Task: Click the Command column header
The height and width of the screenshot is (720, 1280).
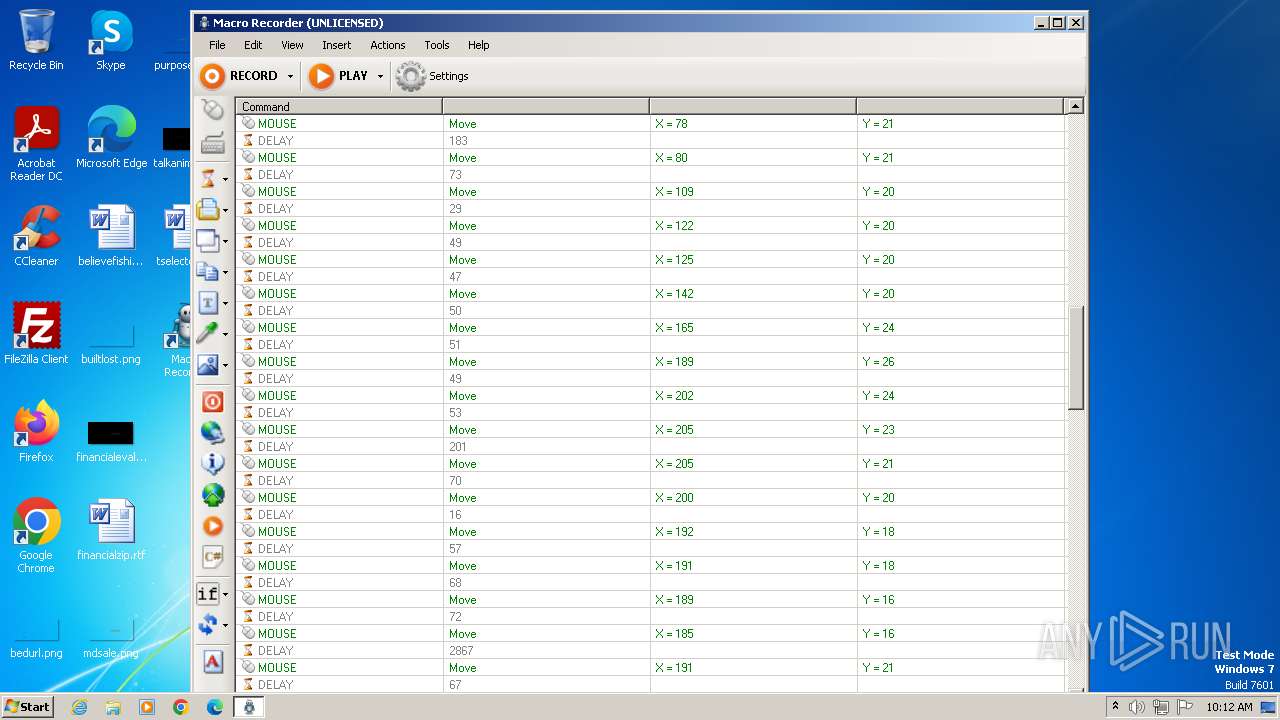Action: pos(339,106)
